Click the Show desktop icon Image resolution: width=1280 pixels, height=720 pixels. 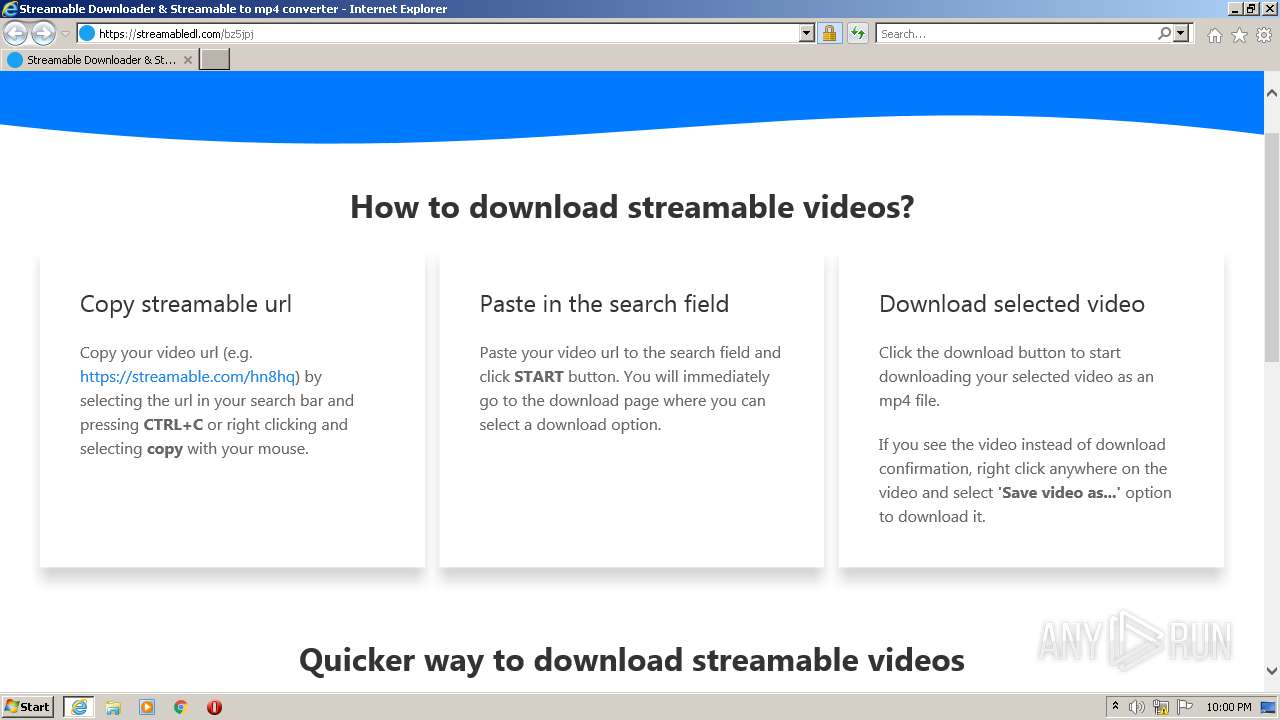(1269, 707)
